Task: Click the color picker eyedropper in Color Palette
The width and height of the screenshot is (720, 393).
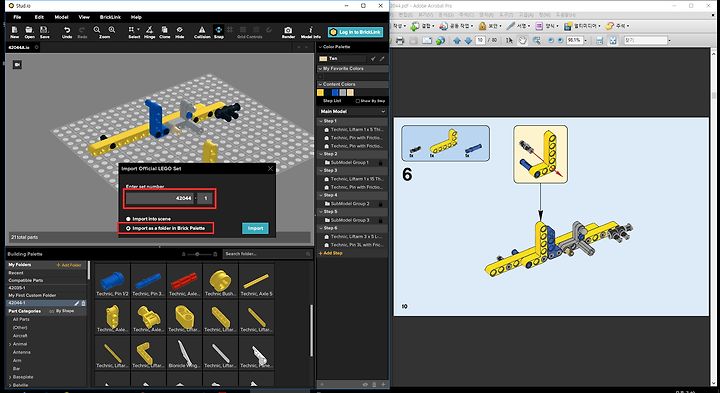Action: [x=382, y=59]
